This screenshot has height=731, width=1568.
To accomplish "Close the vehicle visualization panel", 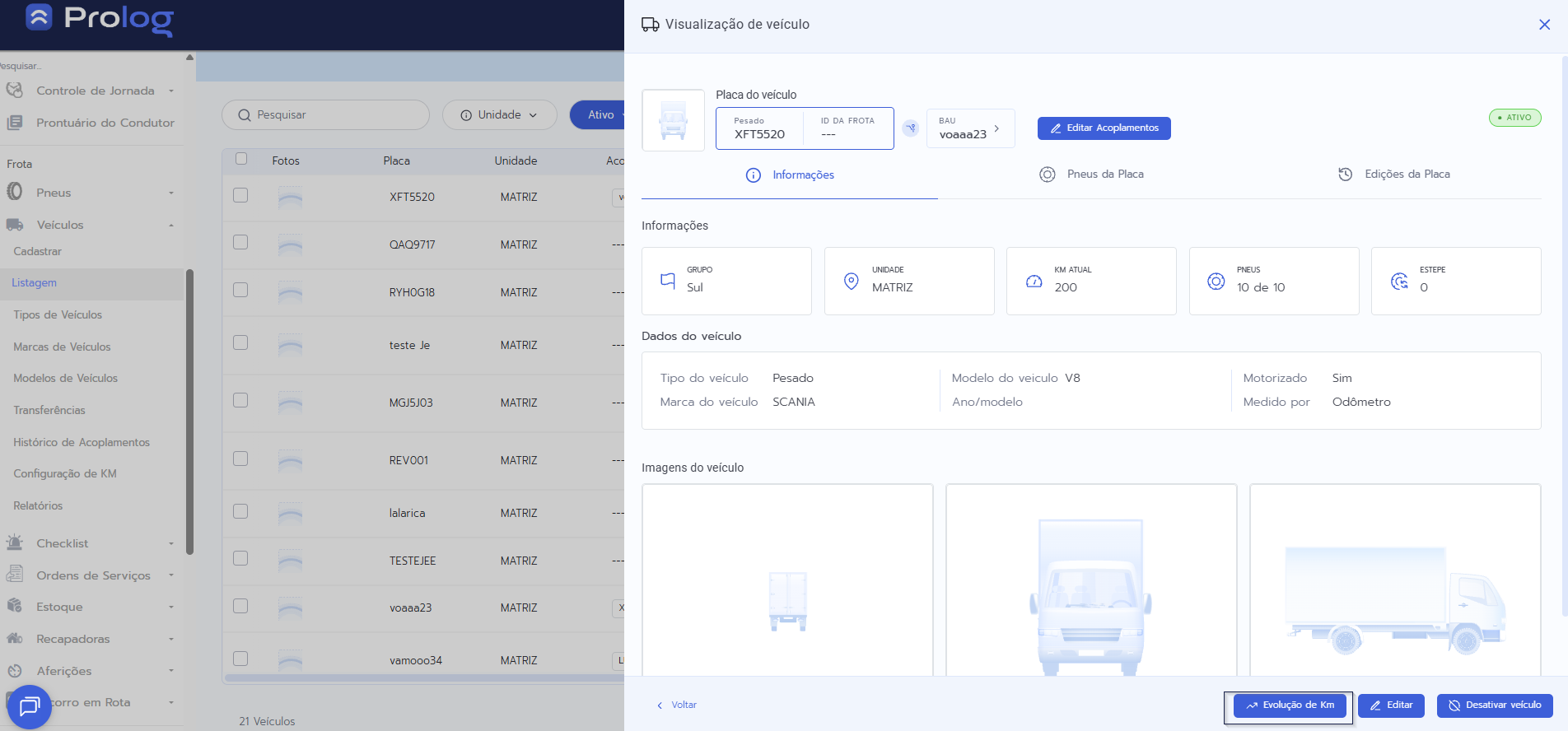I will [x=1544, y=25].
